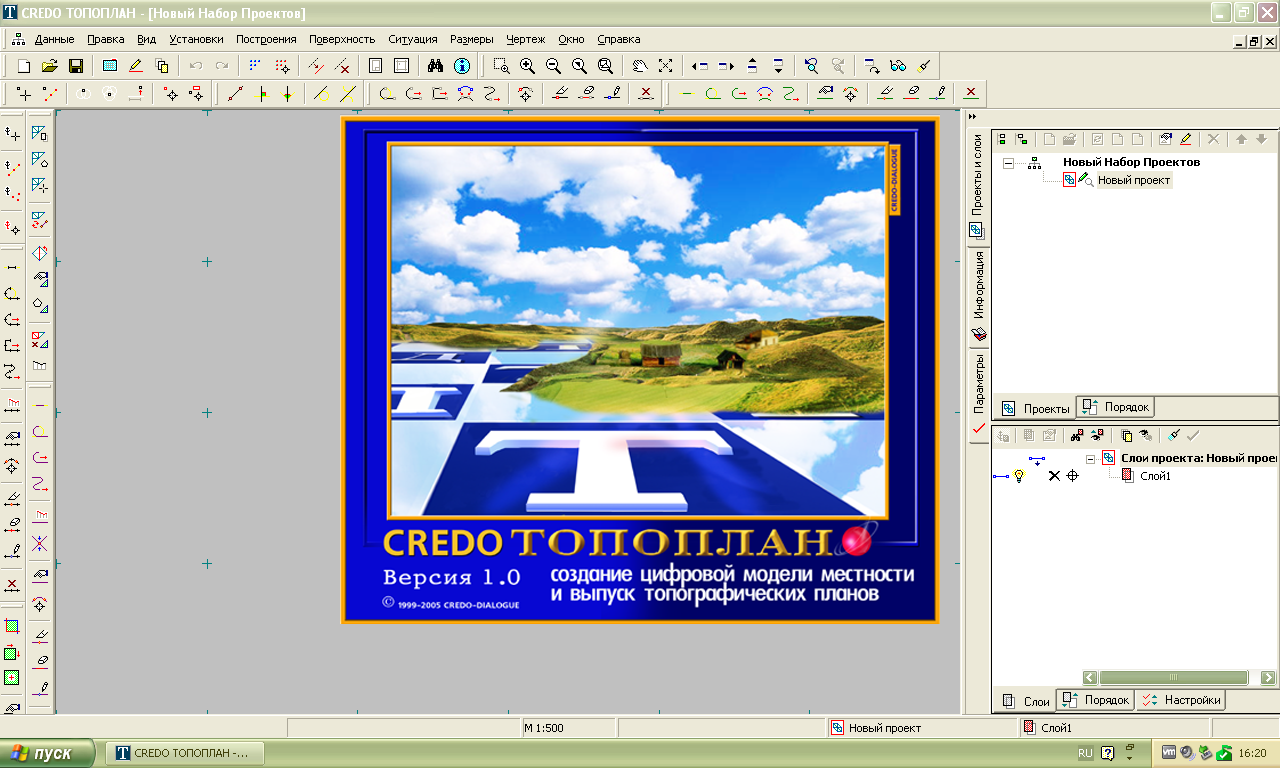Save using the floppy disk icon

(x=75, y=66)
